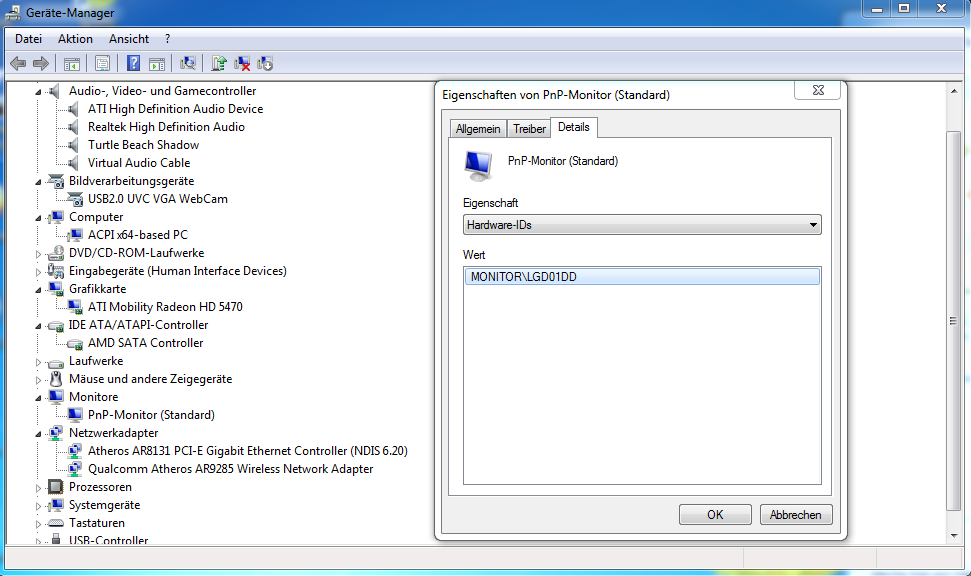971x576 pixels.
Task: Toggle the console tree pane toolbar icon
Action: tap(72, 63)
